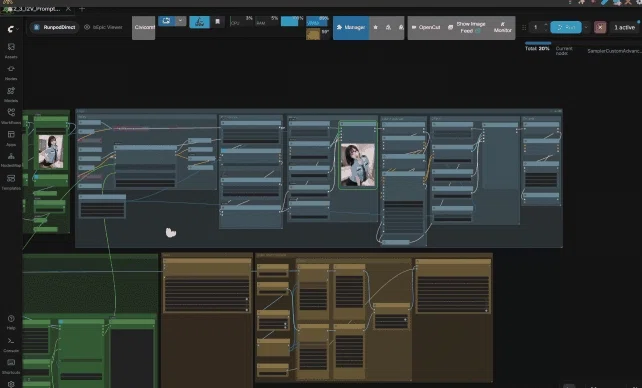Screen dimensions: 642x388
Task: Grab the run toolbar drag handle
Action: [x=524, y=27]
